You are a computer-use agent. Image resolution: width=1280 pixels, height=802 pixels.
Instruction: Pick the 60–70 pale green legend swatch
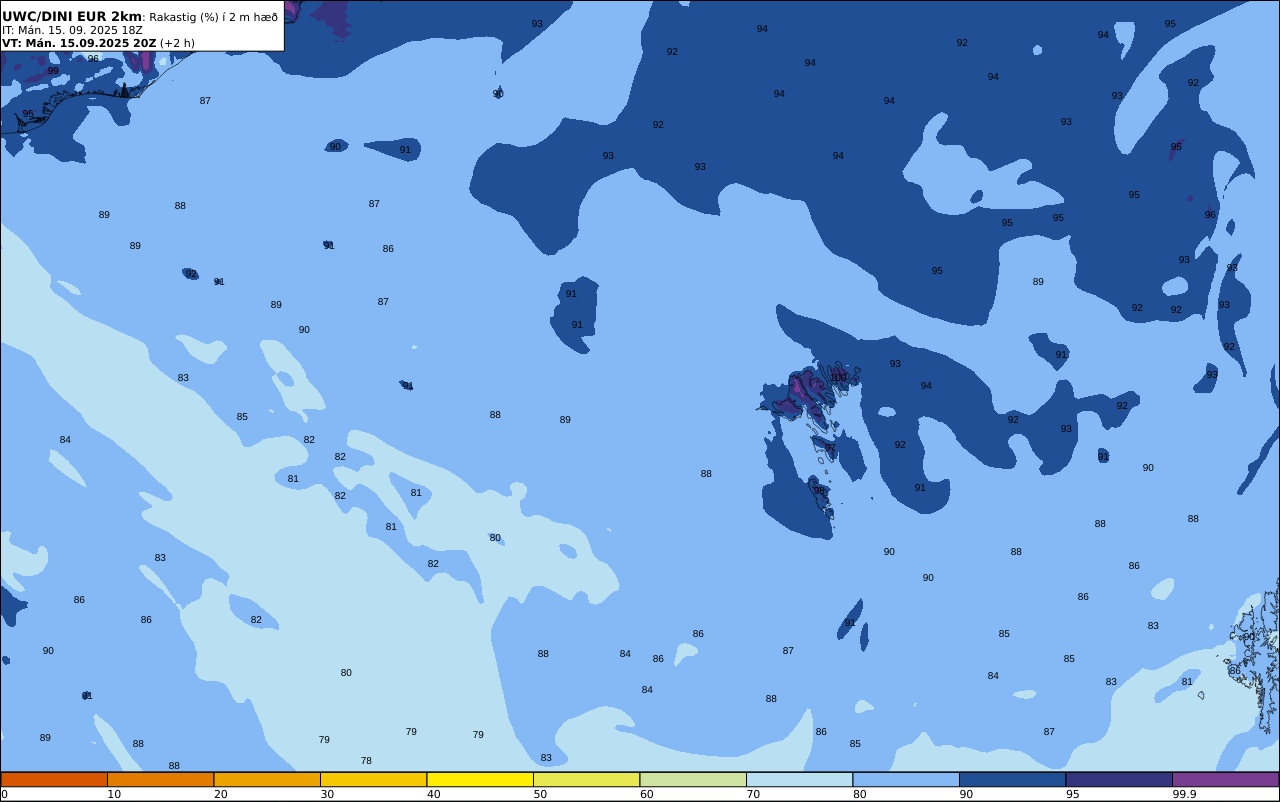pos(693,779)
